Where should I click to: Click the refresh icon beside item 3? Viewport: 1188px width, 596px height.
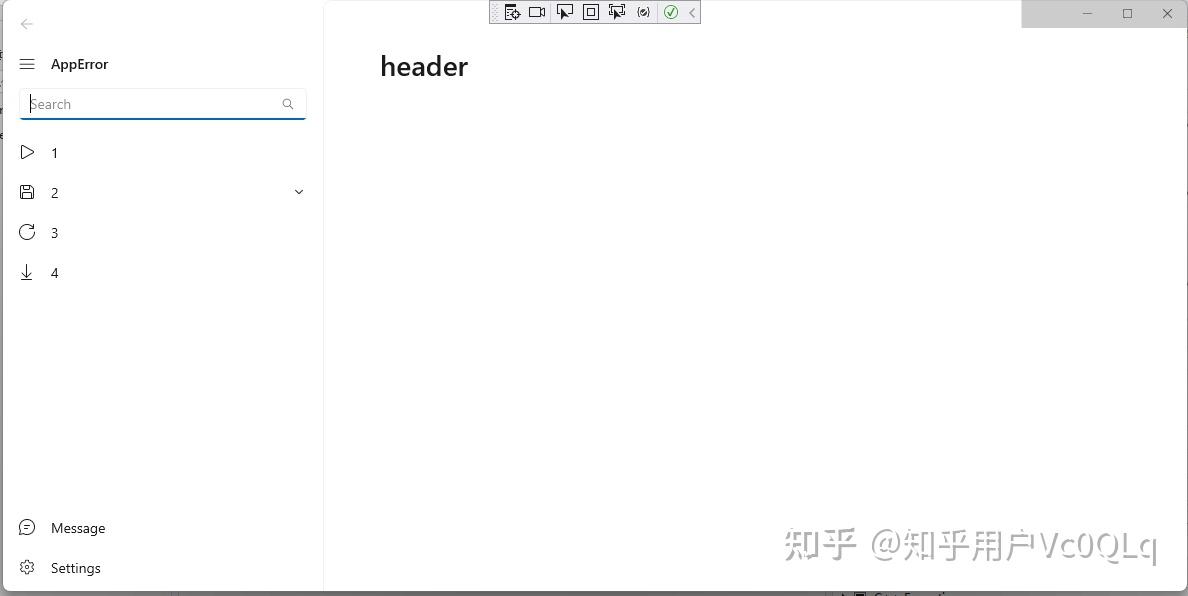tap(27, 232)
